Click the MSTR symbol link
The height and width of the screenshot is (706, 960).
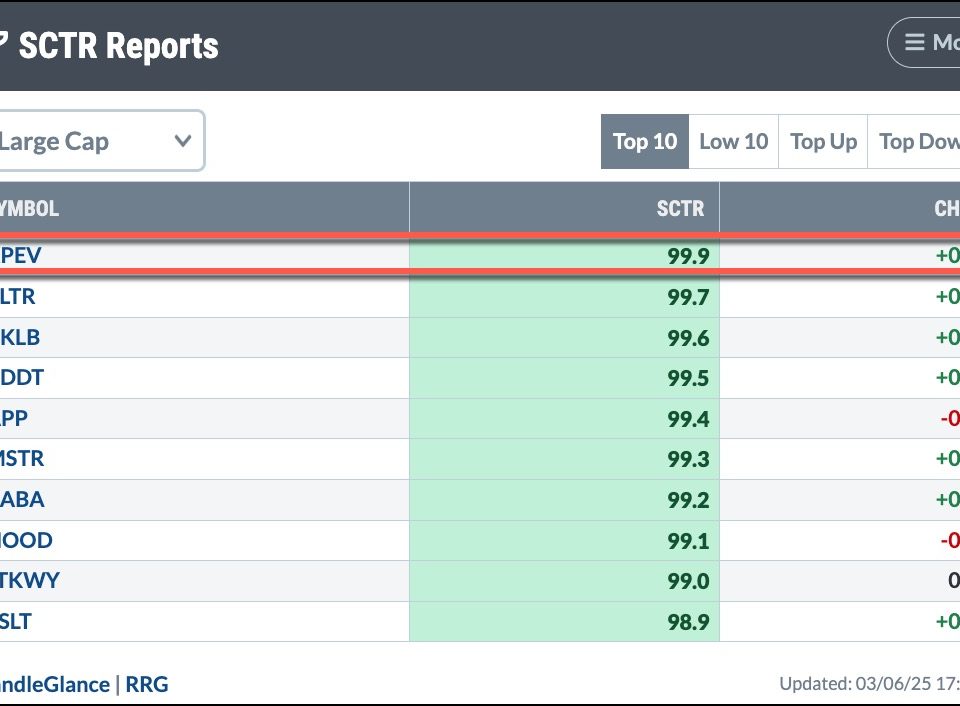click(22, 459)
